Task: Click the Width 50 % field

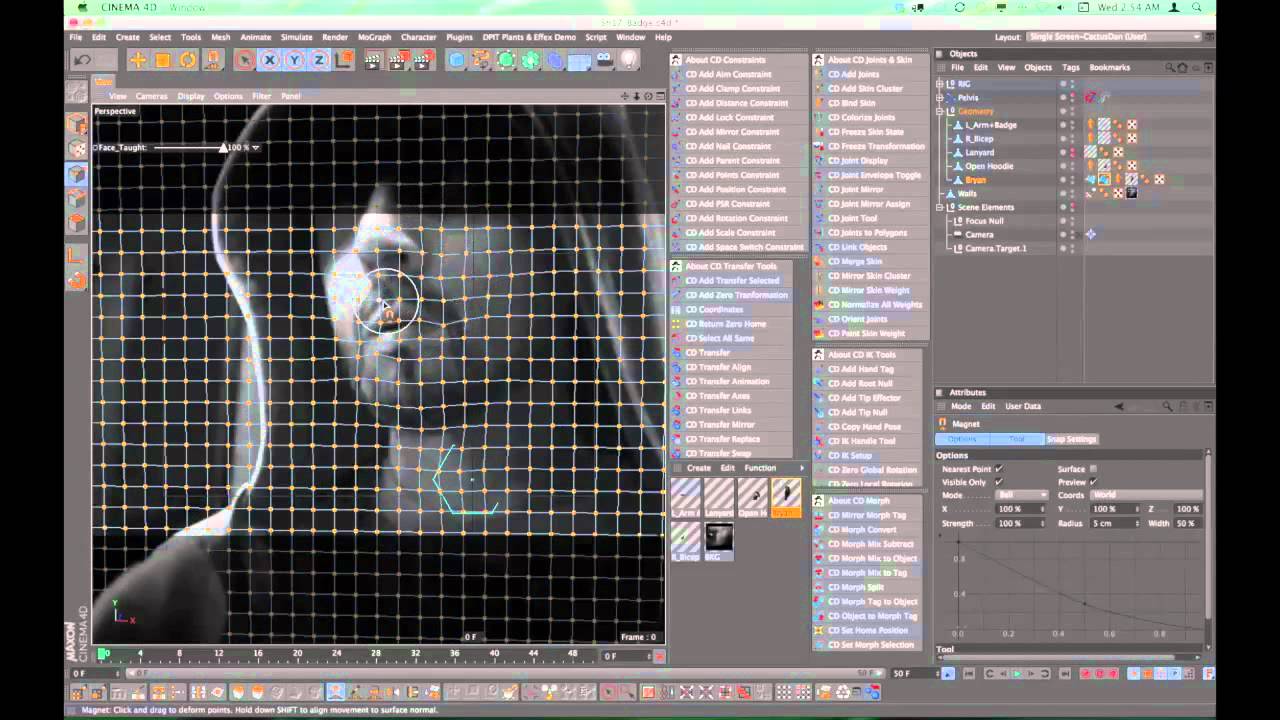Action: tap(1186, 523)
